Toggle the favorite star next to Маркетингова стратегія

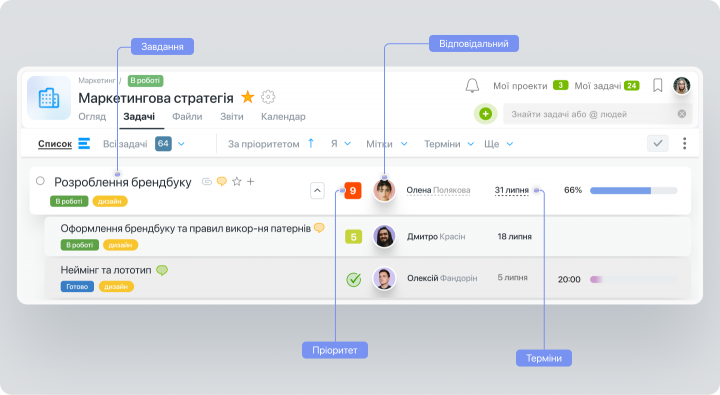248,97
